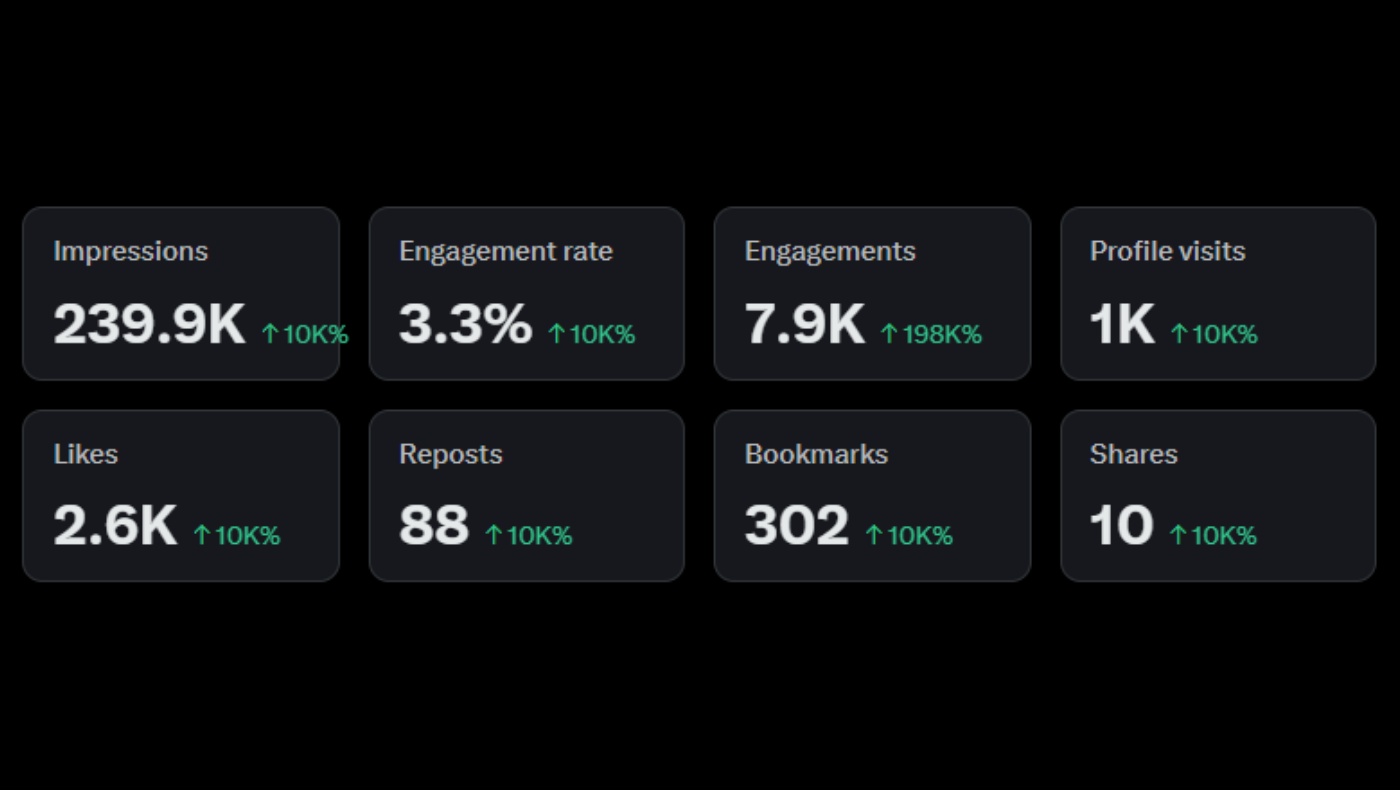Image resolution: width=1400 pixels, height=790 pixels.
Task: Select the 7.9K engagements number
Action: tap(804, 324)
